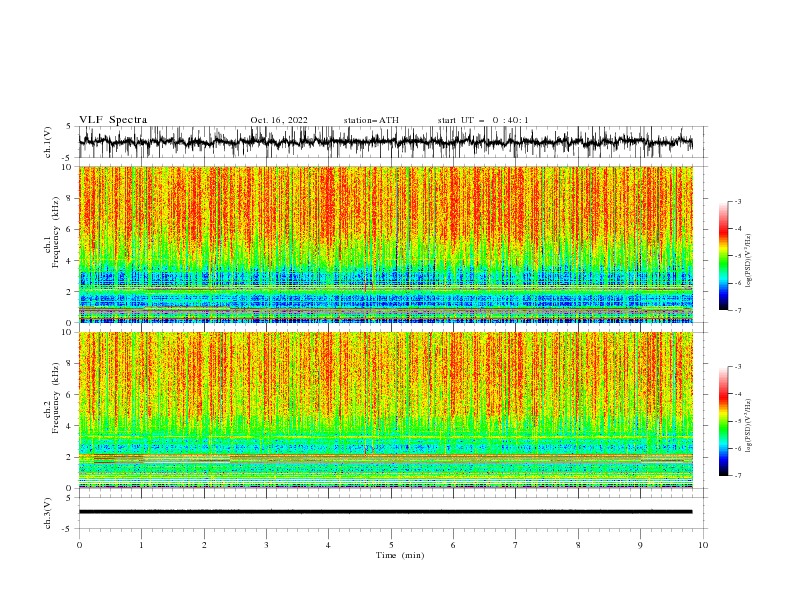
Task: Click the "4" kHz tick on ch.2 frequency axis
Action: (69, 426)
